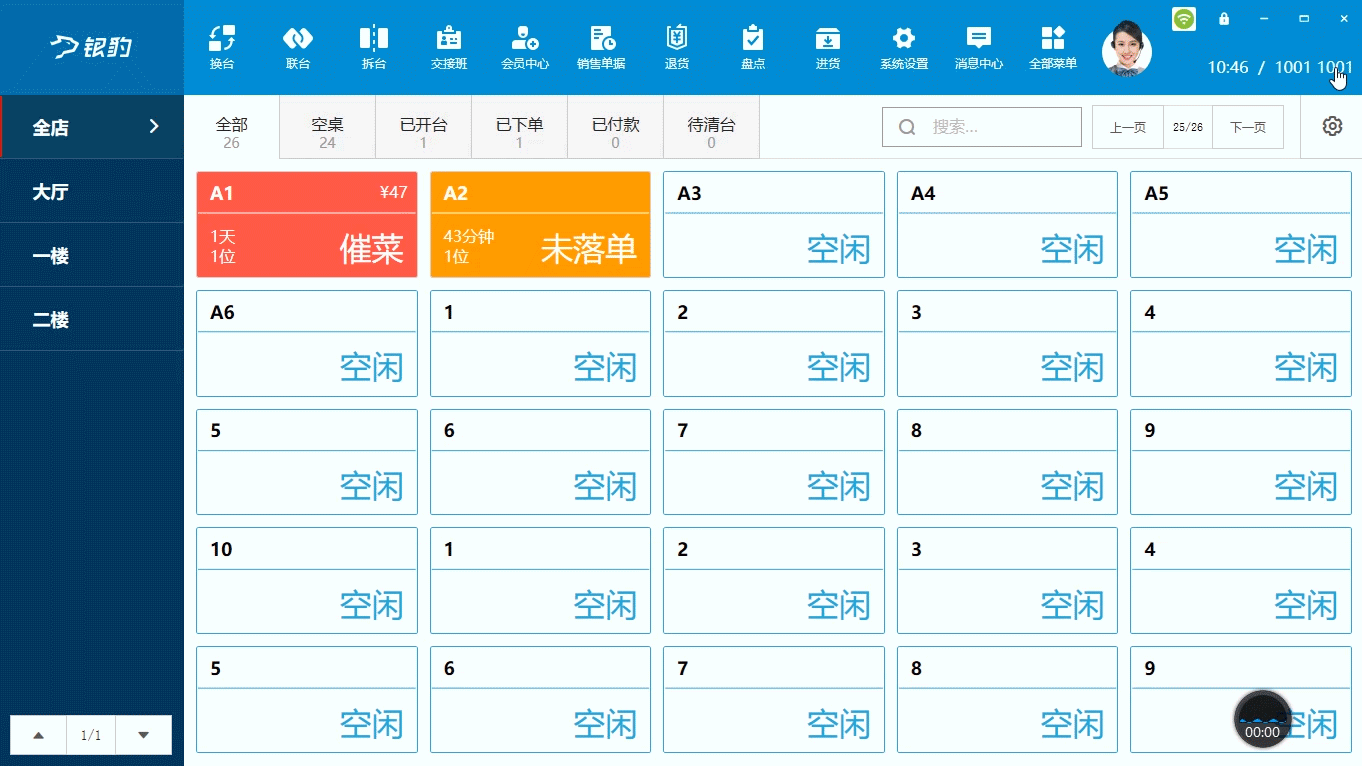Switch to the 空桌 tab
Screen dimensions: 1362x766
click(x=328, y=127)
